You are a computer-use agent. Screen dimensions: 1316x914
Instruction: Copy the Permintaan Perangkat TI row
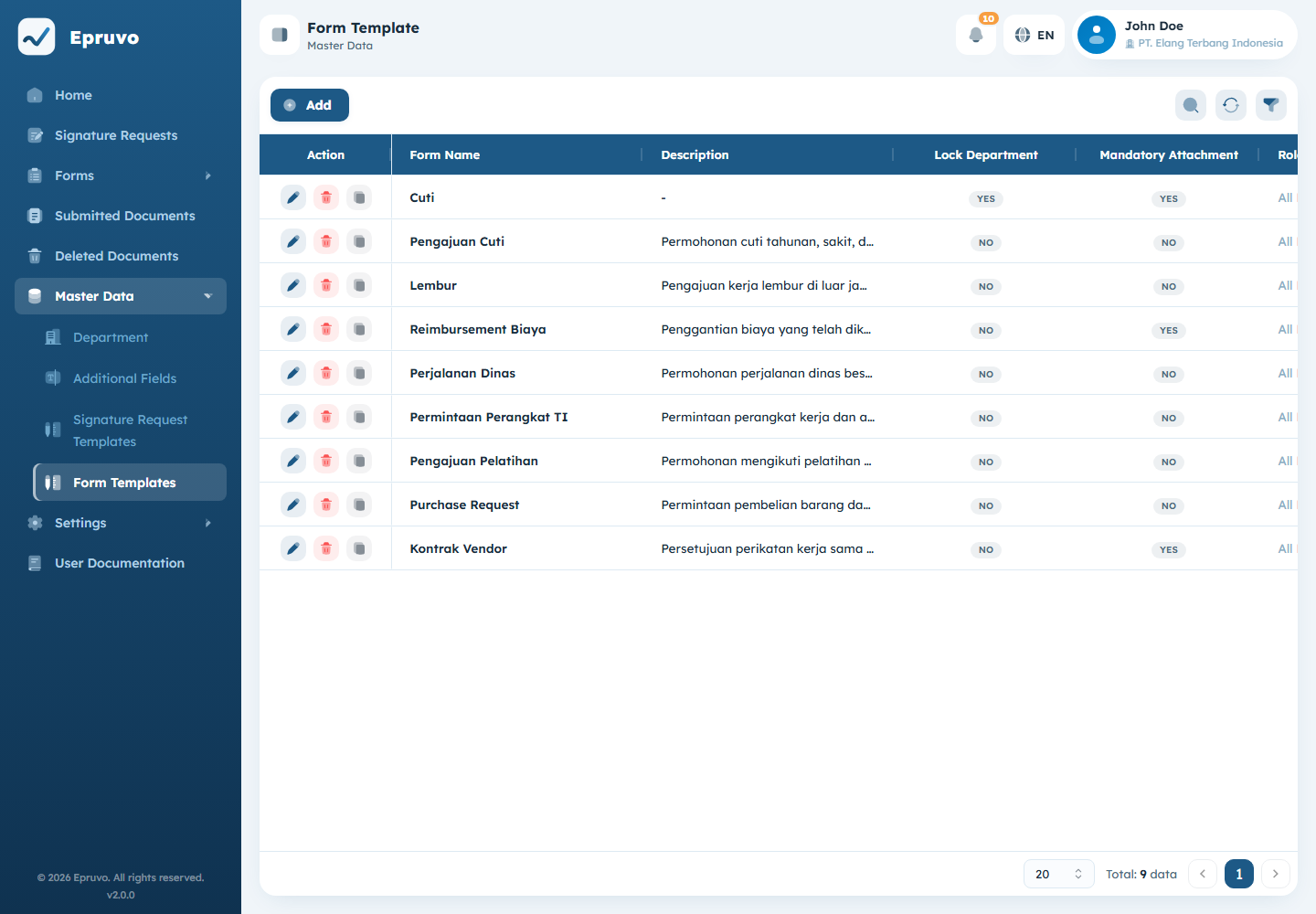click(359, 417)
